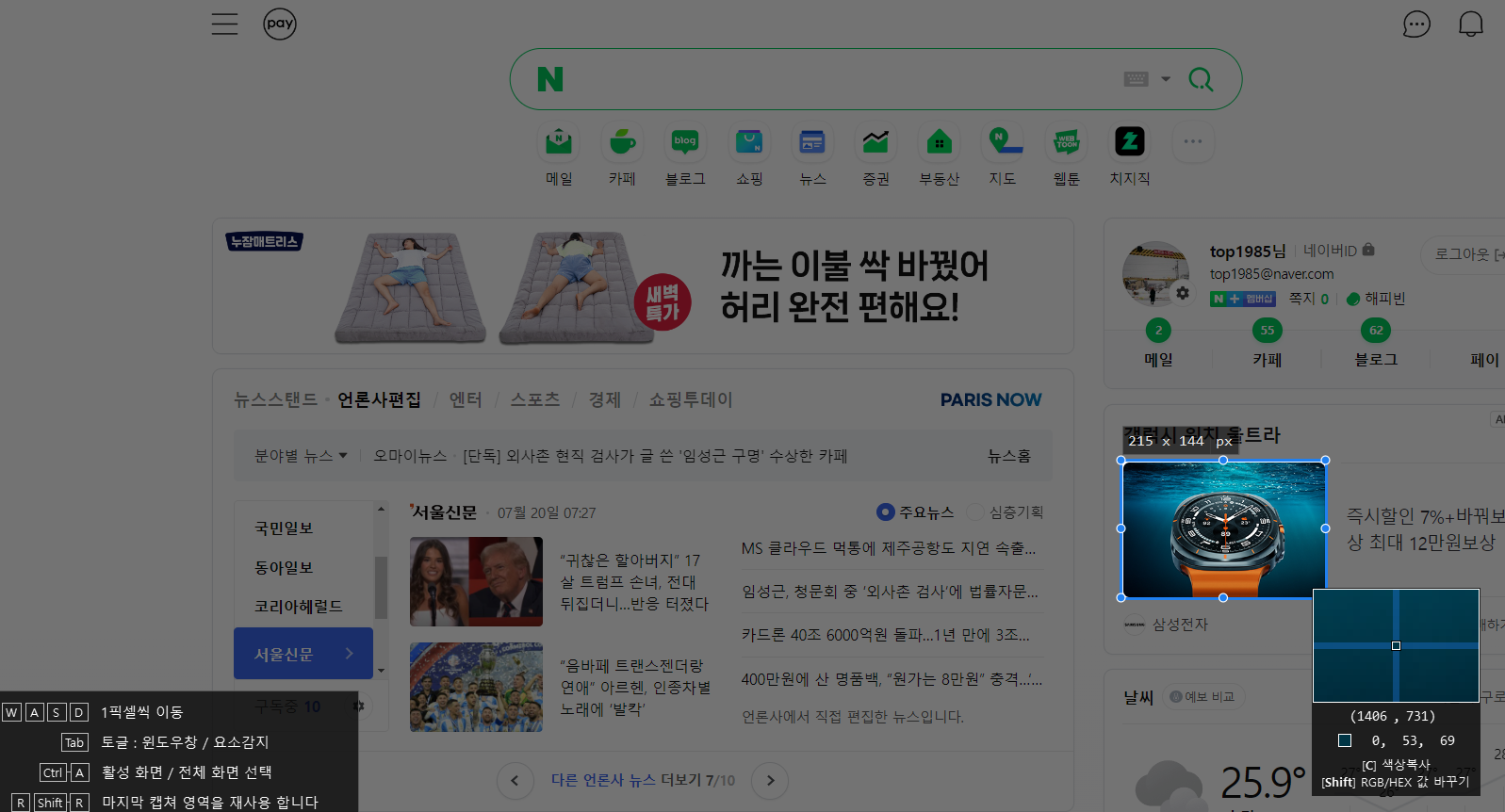This screenshot has height=812, width=1505.
Task: Click the 구독중 settings gear icon
Action: (358, 706)
